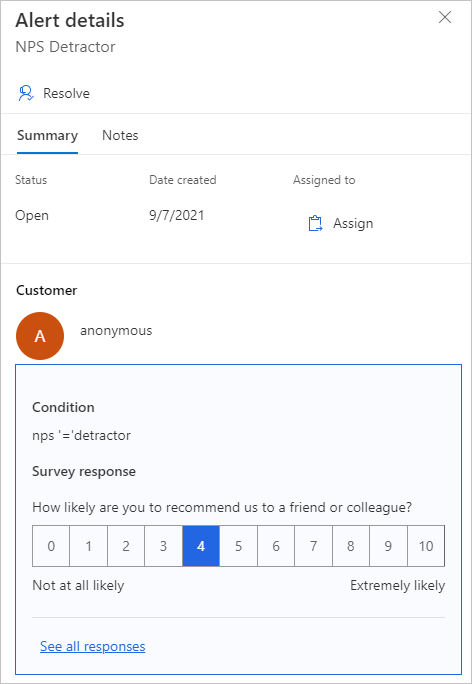Open the Notes tab
The height and width of the screenshot is (684, 472).
120,136
